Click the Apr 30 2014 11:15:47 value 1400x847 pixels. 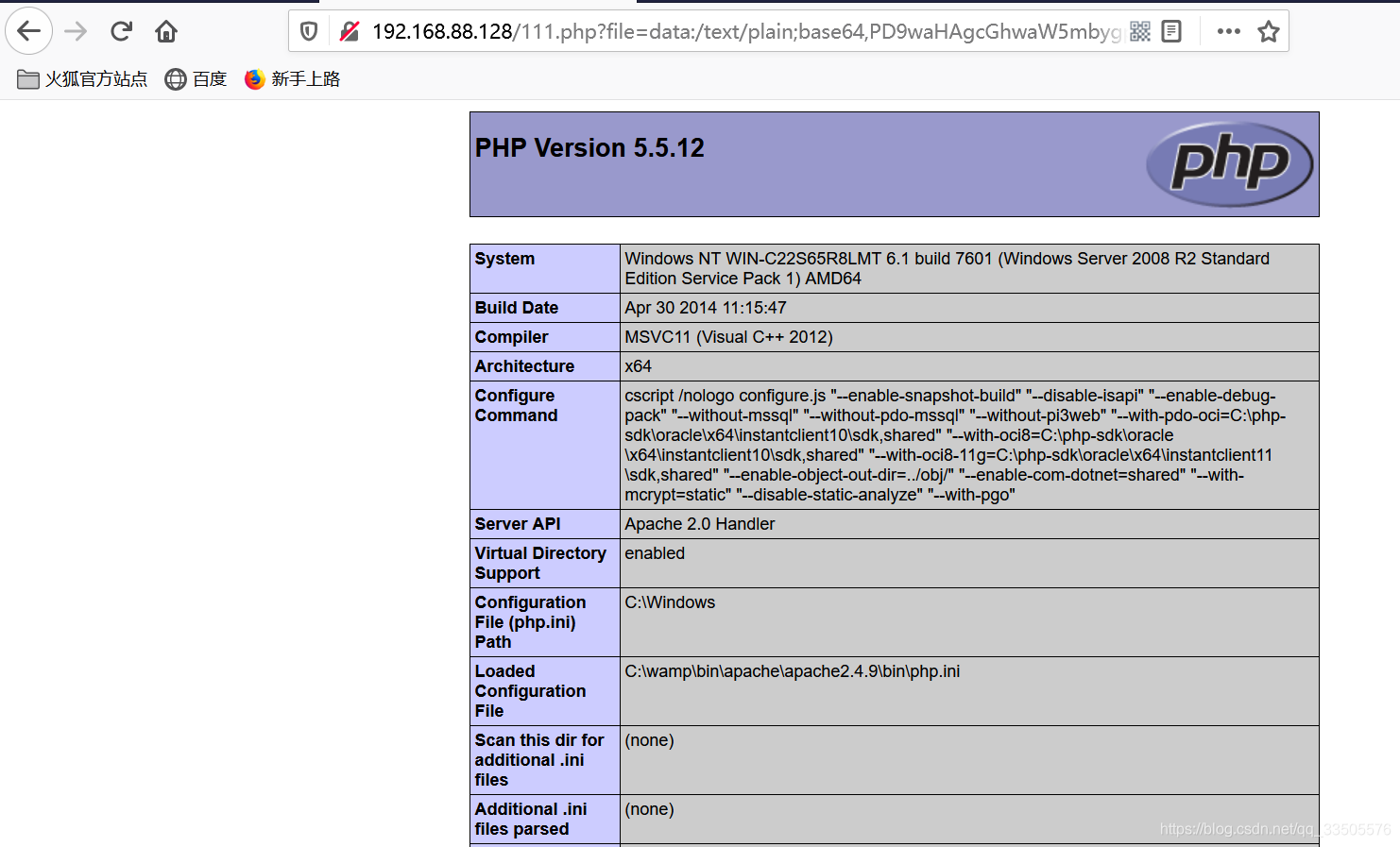(x=706, y=308)
